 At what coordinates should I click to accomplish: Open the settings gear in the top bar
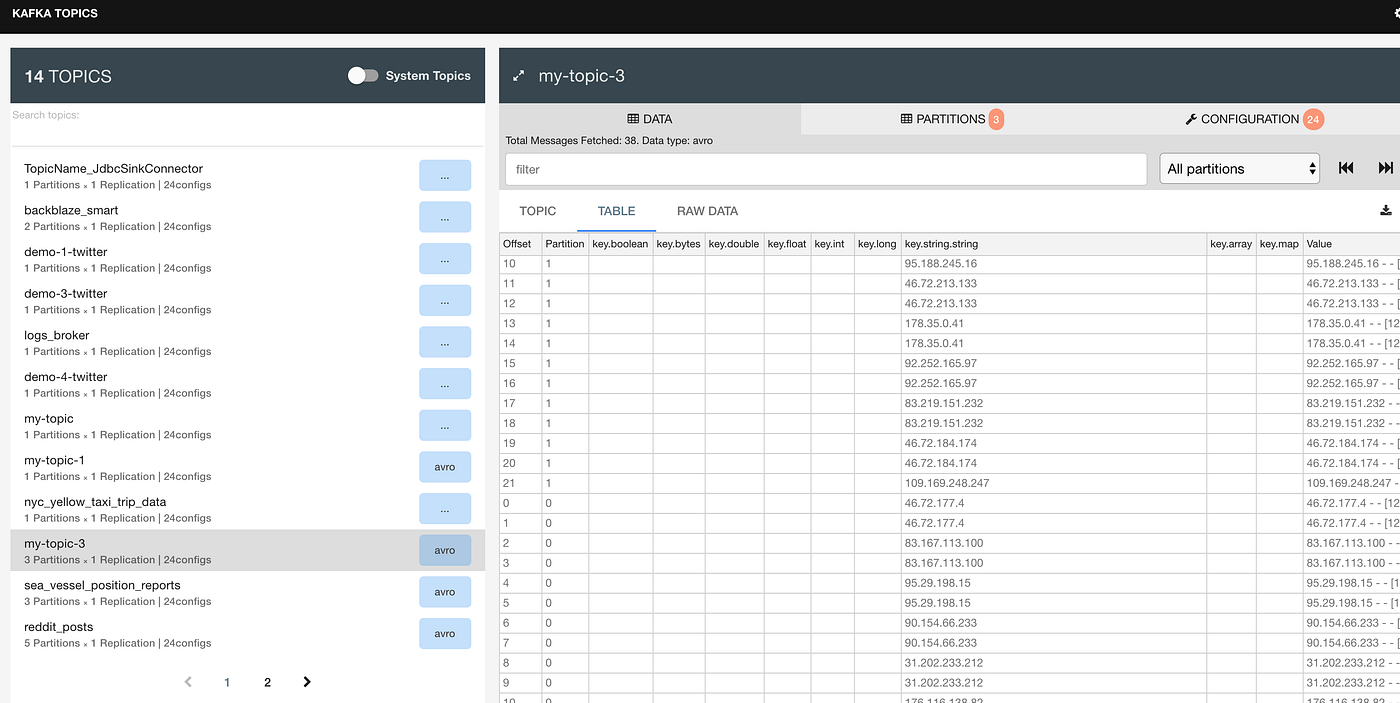point(1395,13)
